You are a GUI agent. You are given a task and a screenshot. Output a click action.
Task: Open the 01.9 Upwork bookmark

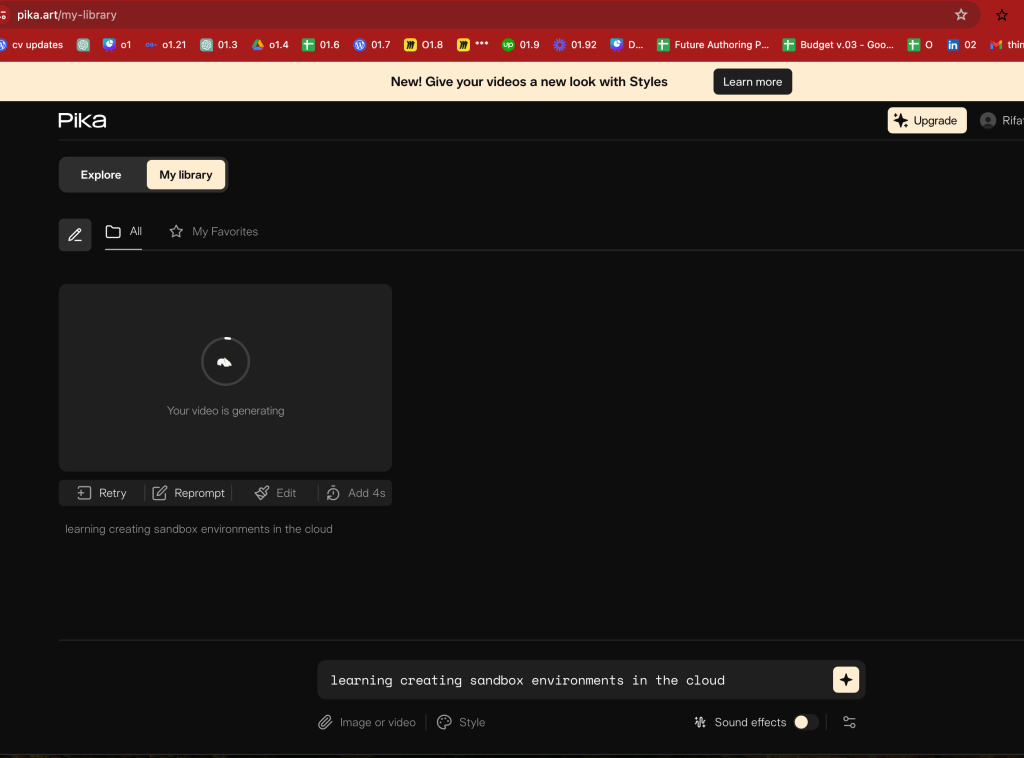(x=520, y=44)
